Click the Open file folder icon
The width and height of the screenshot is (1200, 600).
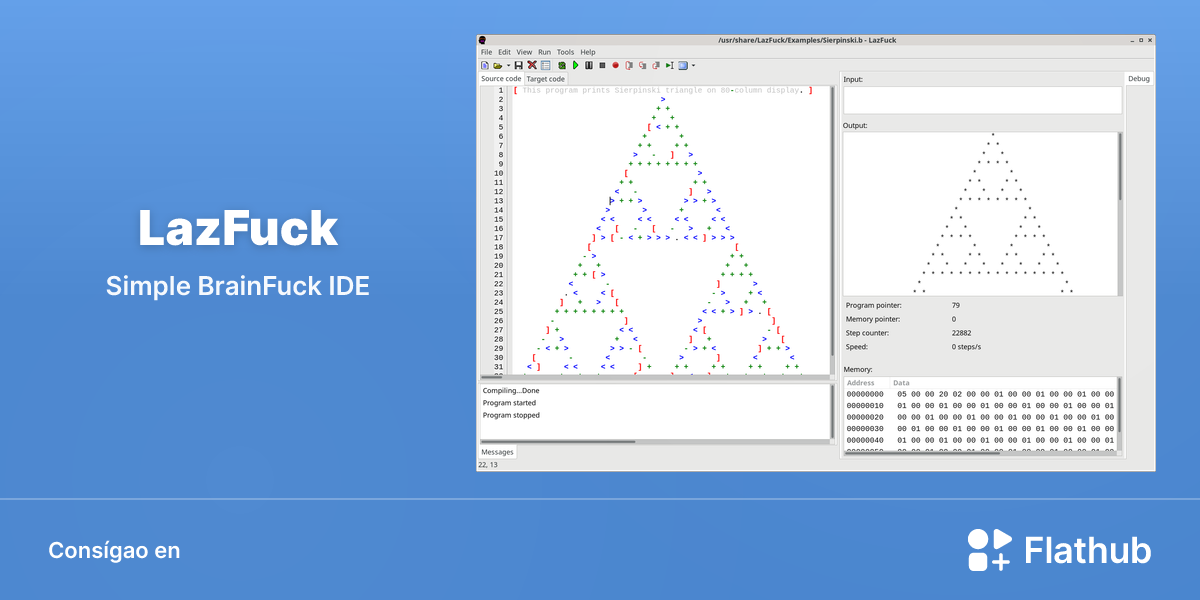tap(497, 65)
